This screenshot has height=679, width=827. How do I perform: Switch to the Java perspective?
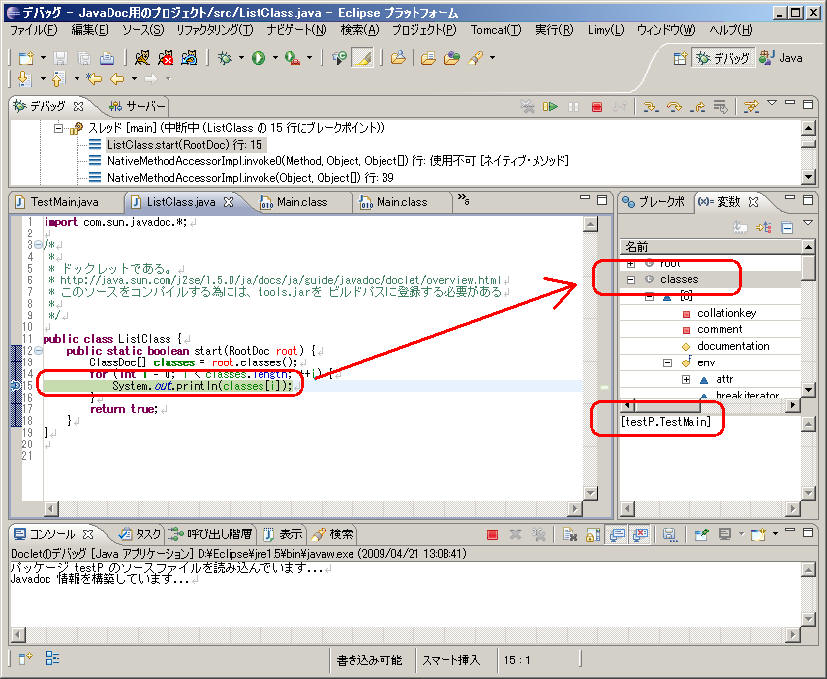780,58
